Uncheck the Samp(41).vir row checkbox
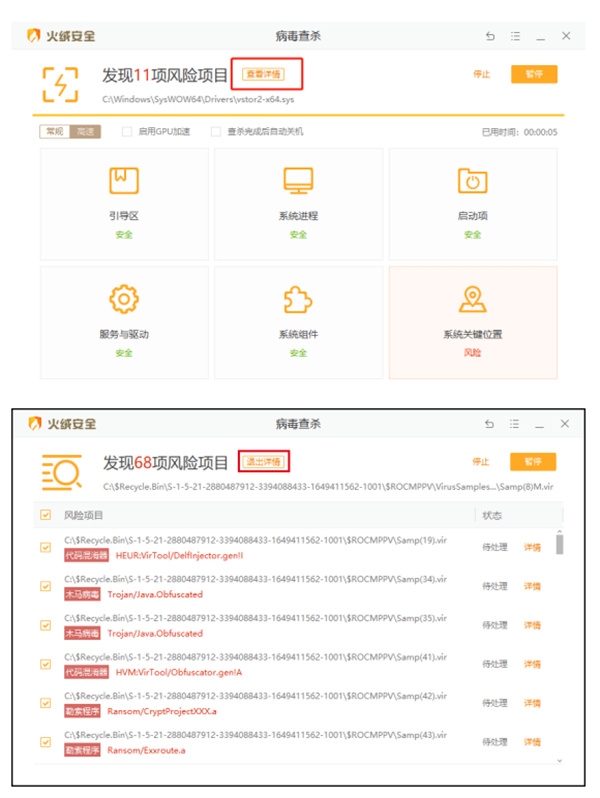The height and width of the screenshot is (798, 600). tap(46, 664)
